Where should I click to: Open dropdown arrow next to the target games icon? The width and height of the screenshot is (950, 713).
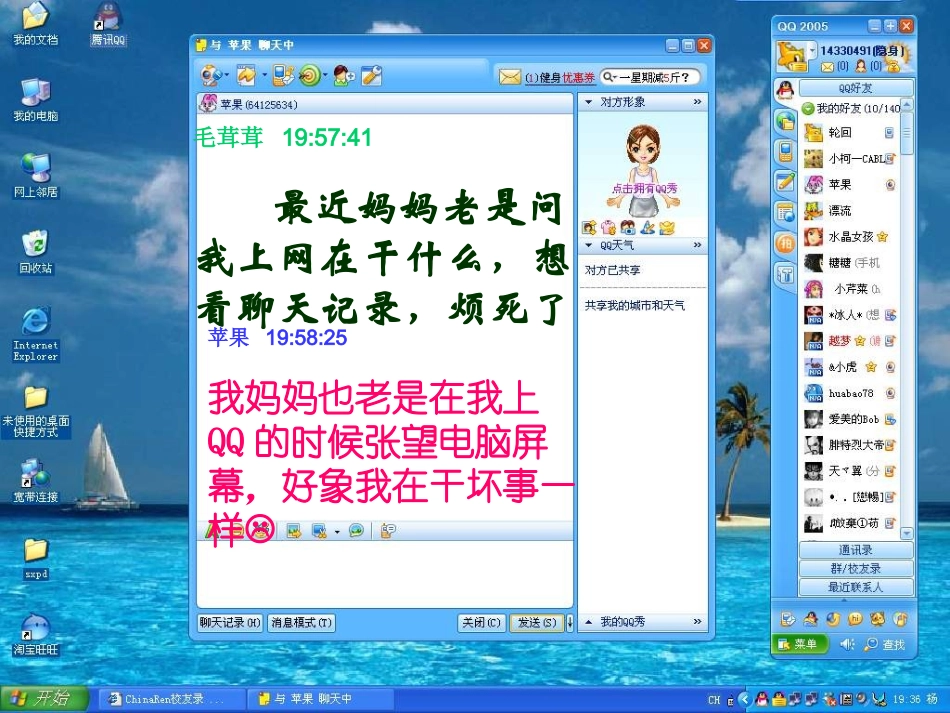pyautogui.click(x=325, y=75)
